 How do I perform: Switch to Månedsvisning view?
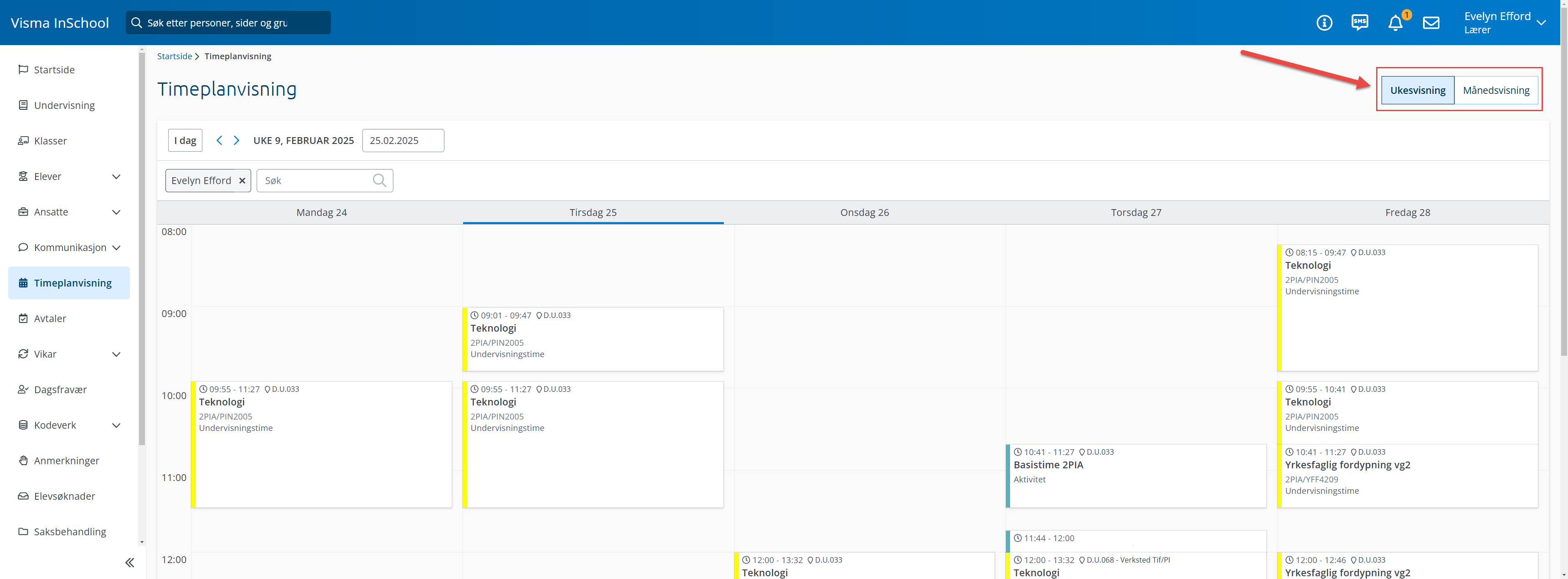tap(1496, 91)
